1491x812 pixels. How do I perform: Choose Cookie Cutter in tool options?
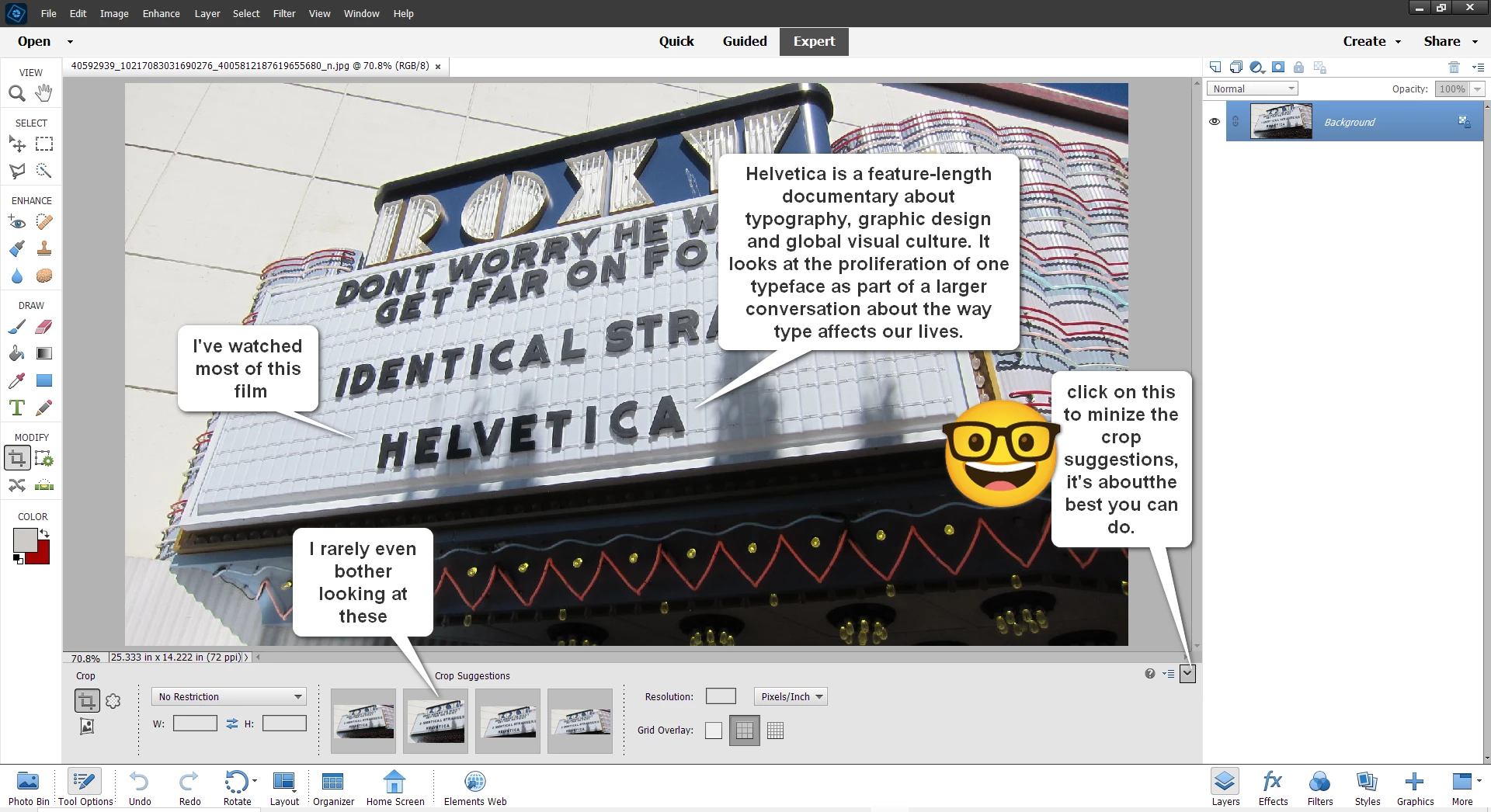coord(113,701)
